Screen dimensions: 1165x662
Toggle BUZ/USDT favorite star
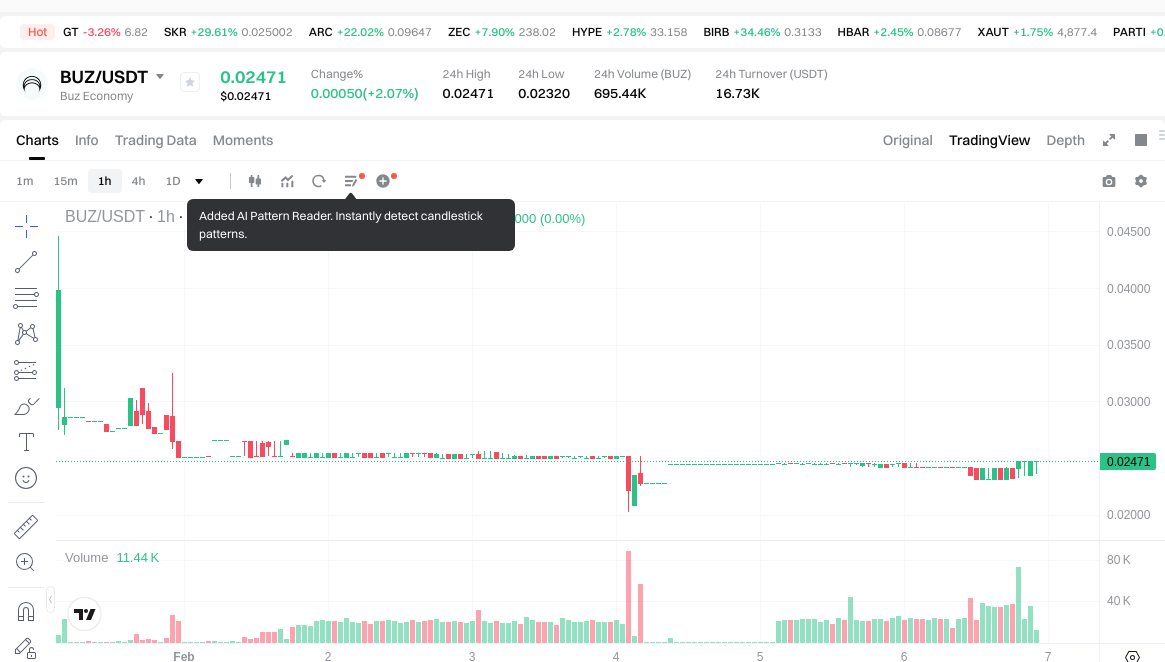[x=190, y=83]
